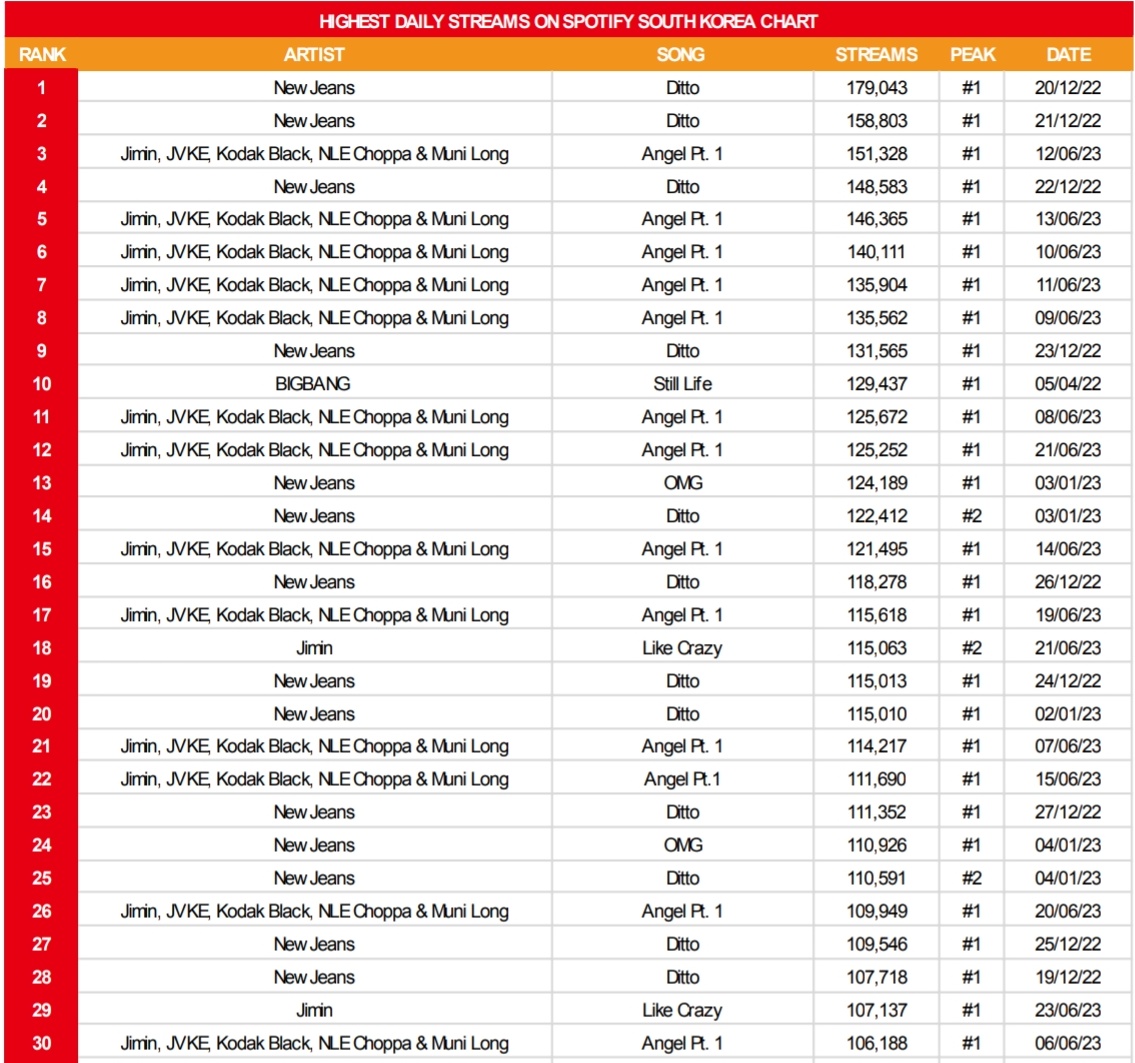Click the stream value 110,926

877,845
